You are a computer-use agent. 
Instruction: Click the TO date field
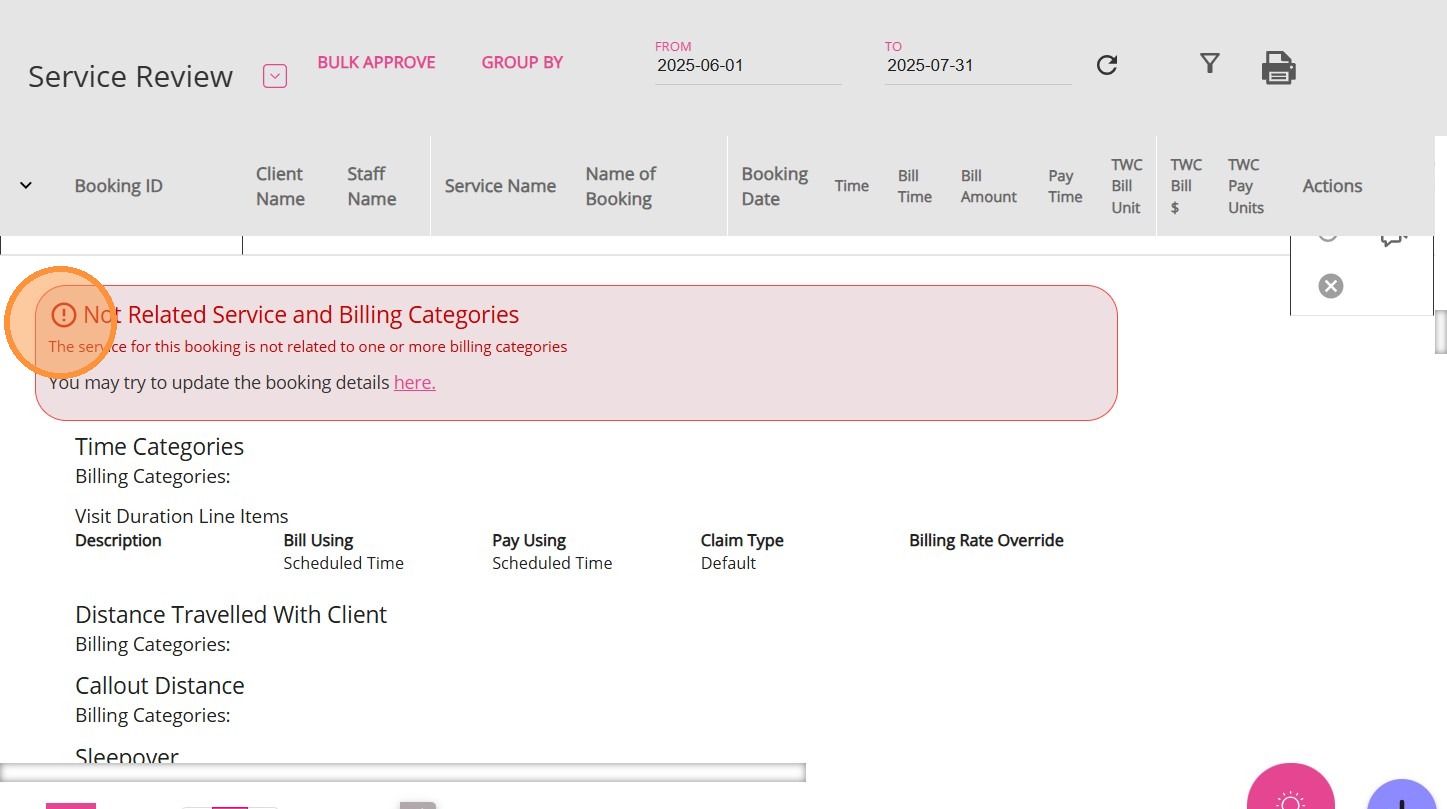(x=977, y=66)
